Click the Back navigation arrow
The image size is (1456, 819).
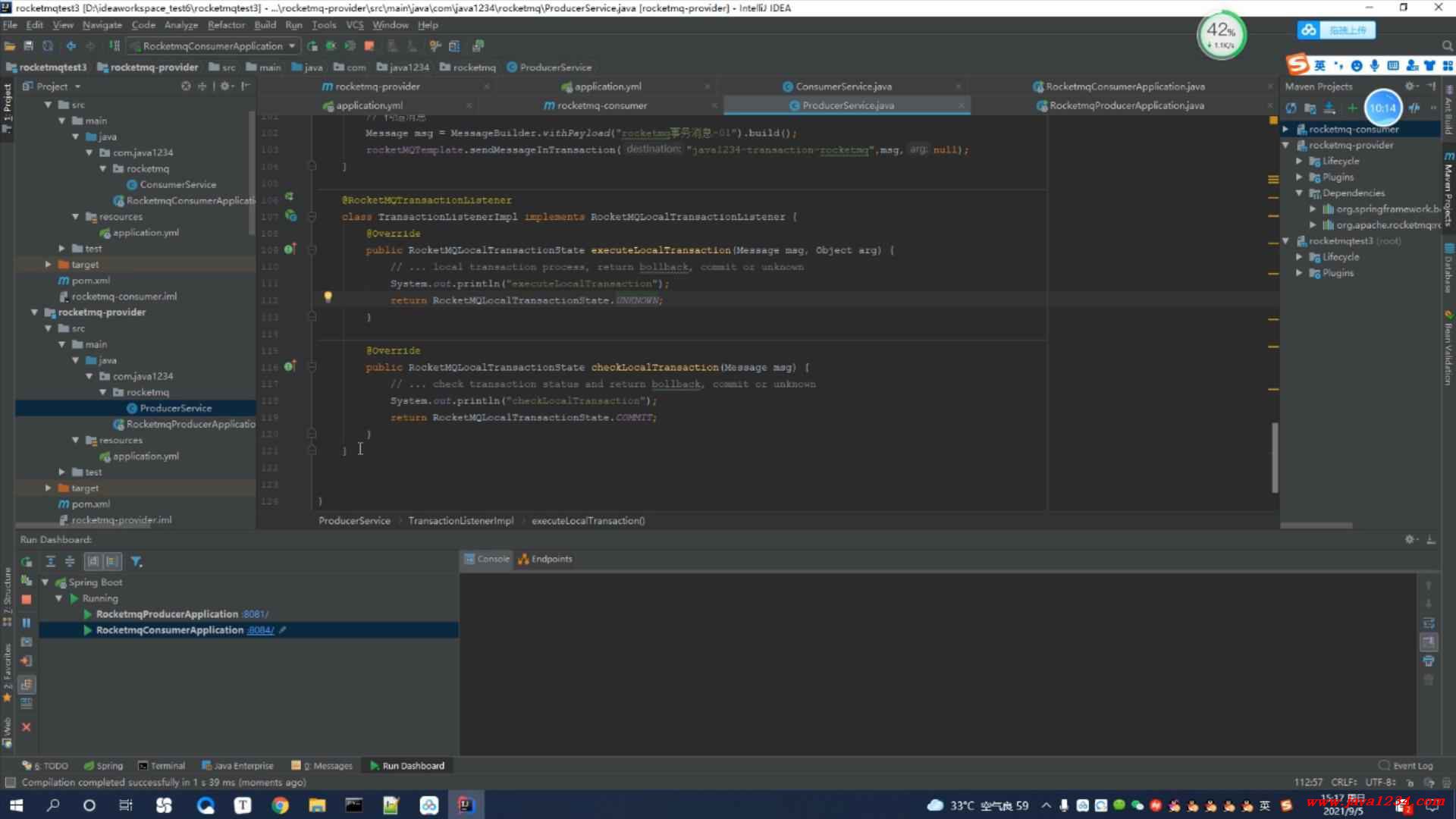point(71,46)
